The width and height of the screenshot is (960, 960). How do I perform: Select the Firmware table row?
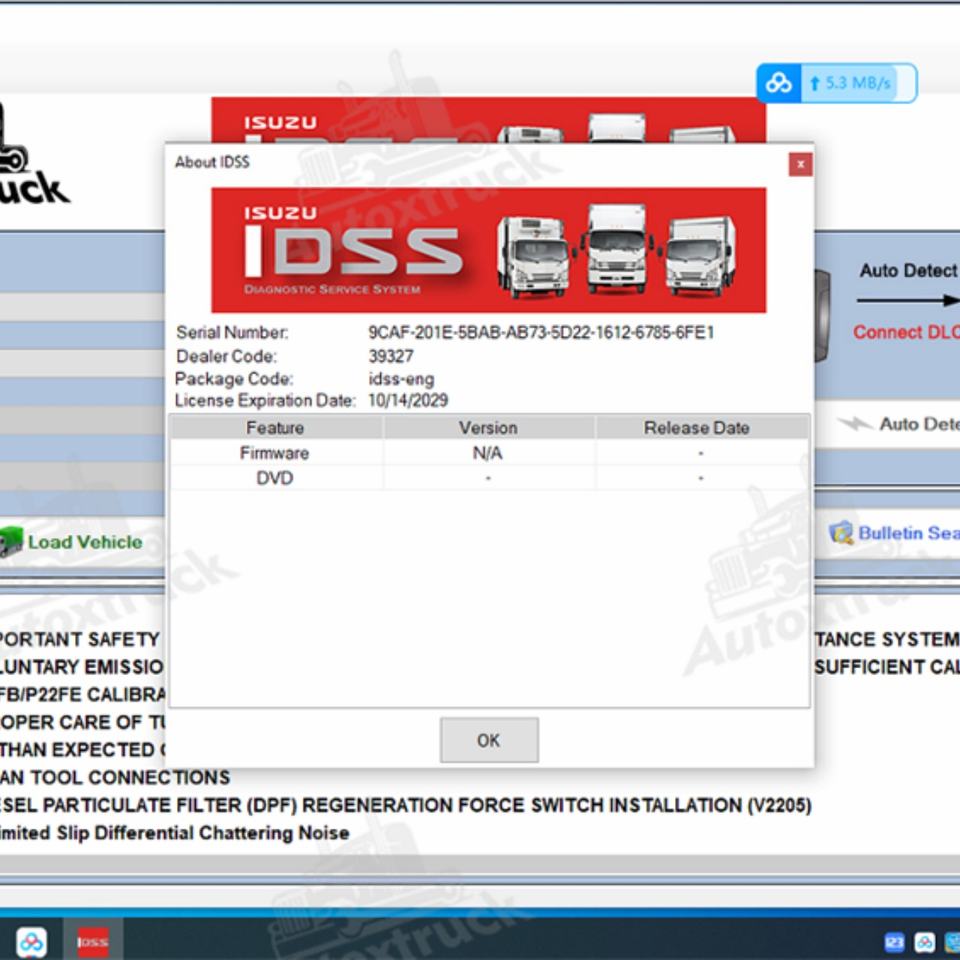pyautogui.click(x=489, y=453)
